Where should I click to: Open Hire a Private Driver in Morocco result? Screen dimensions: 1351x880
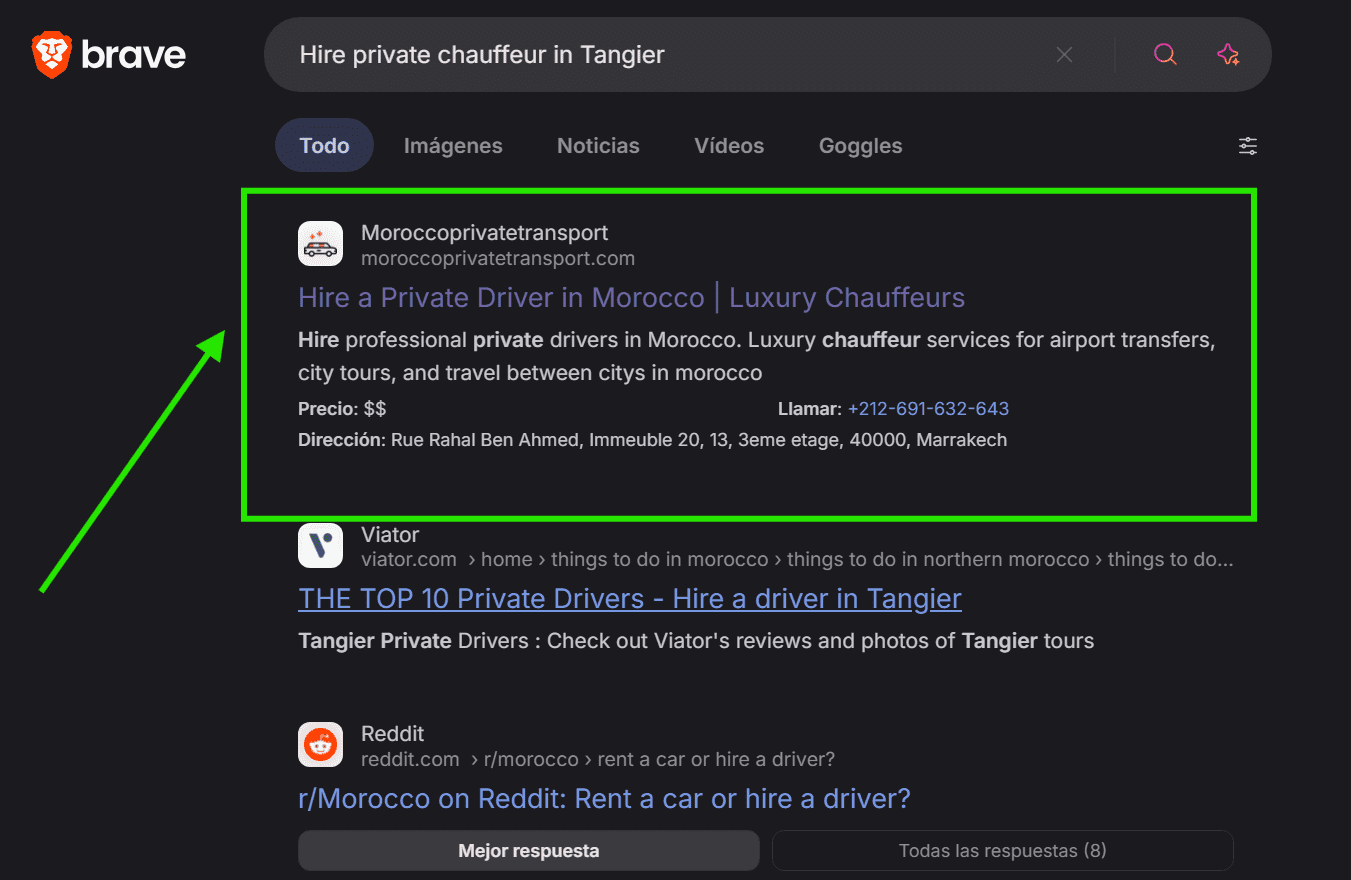[631, 298]
